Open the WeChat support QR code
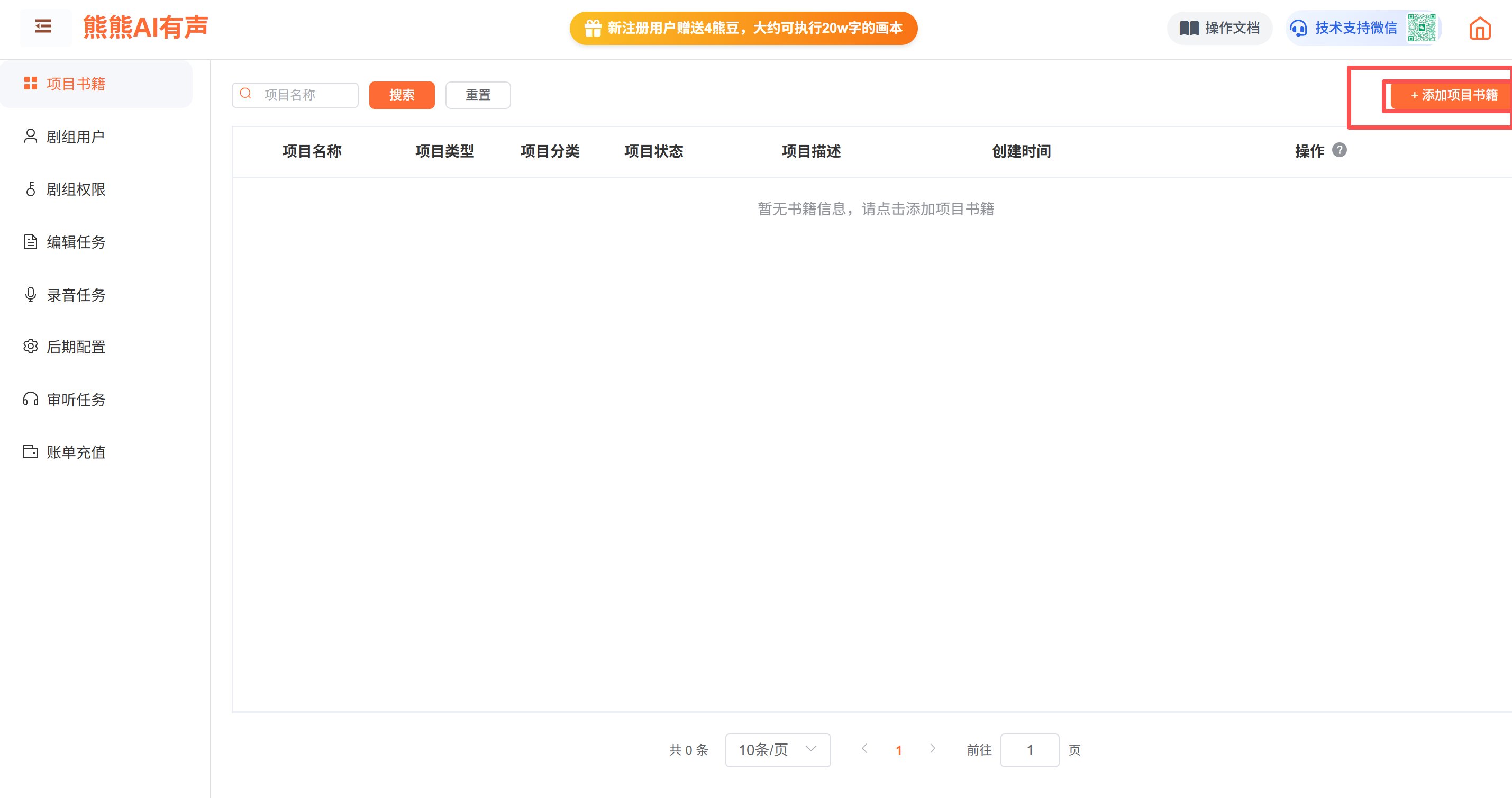 pyautogui.click(x=1421, y=28)
